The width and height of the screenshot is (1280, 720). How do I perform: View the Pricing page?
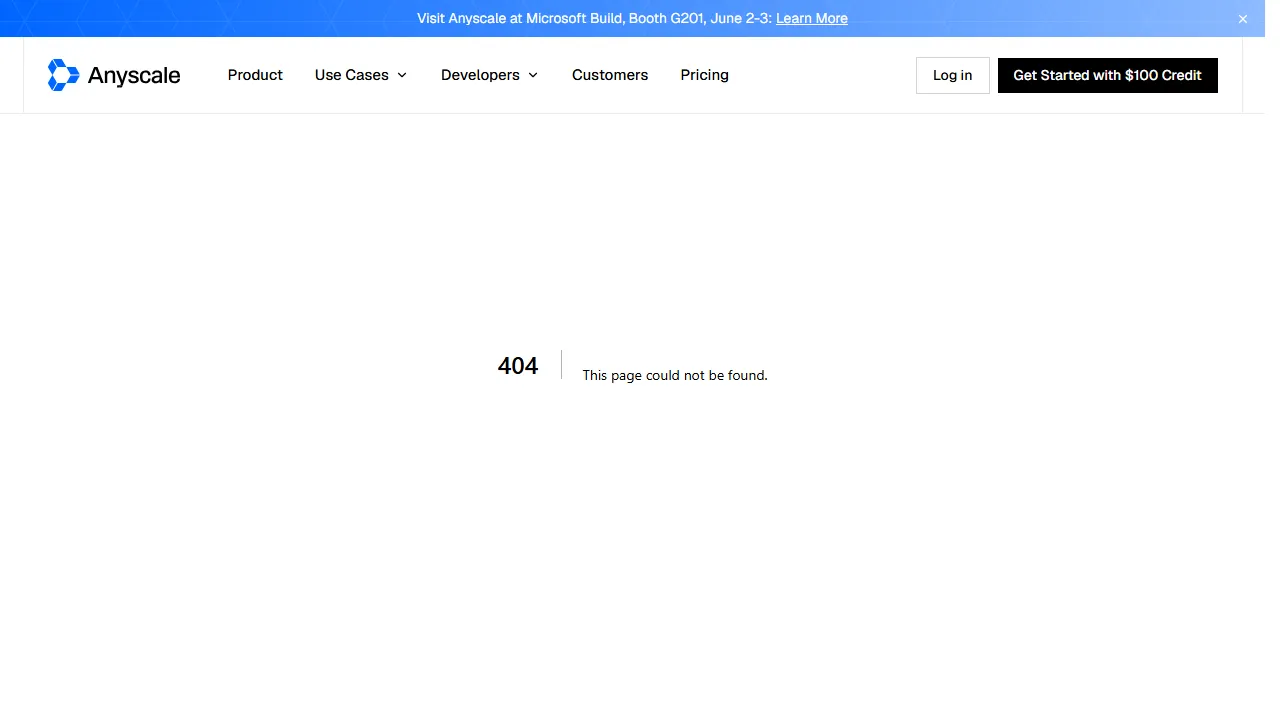(705, 75)
